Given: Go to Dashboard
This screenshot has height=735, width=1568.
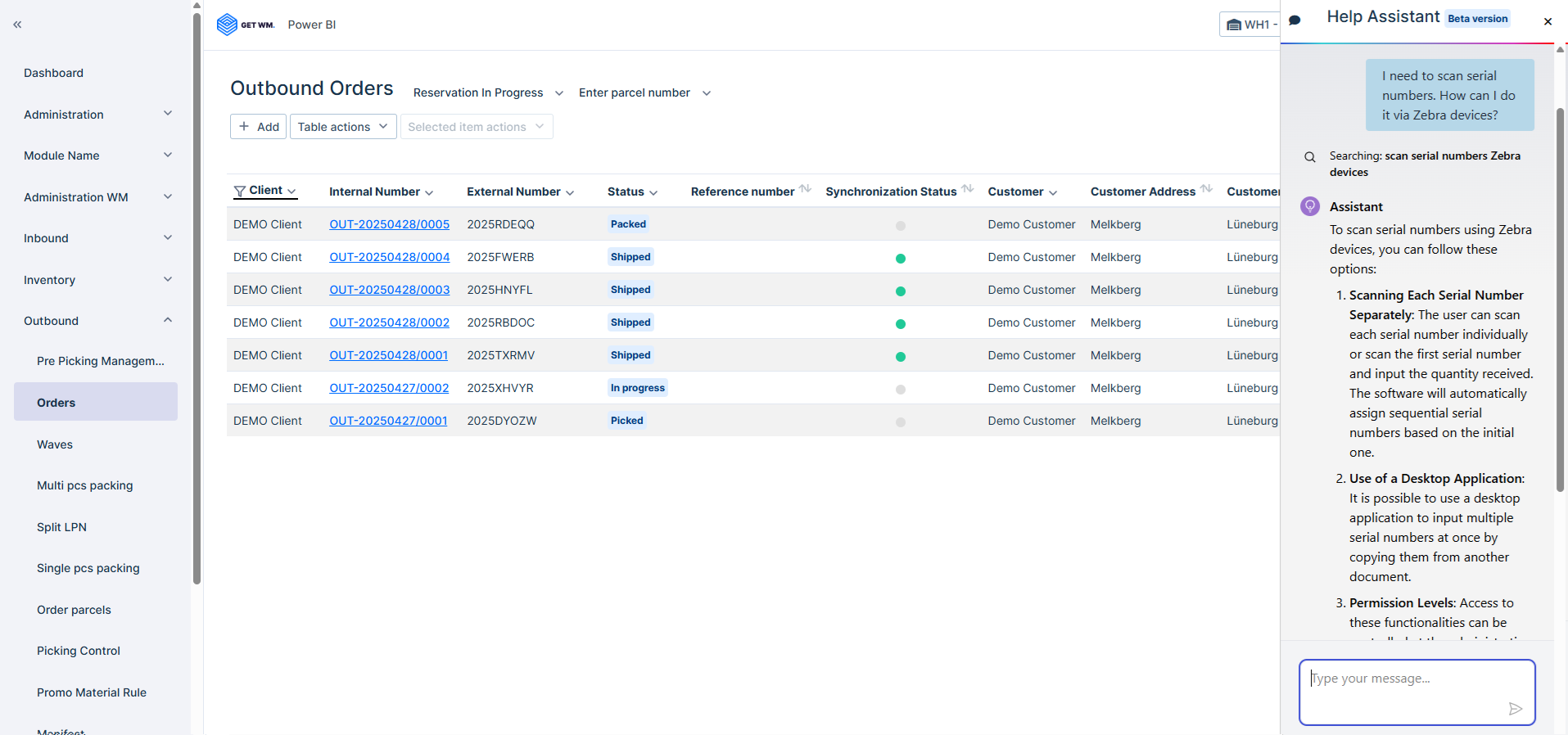Looking at the screenshot, I should pyautogui.click(x=53, y=73).
